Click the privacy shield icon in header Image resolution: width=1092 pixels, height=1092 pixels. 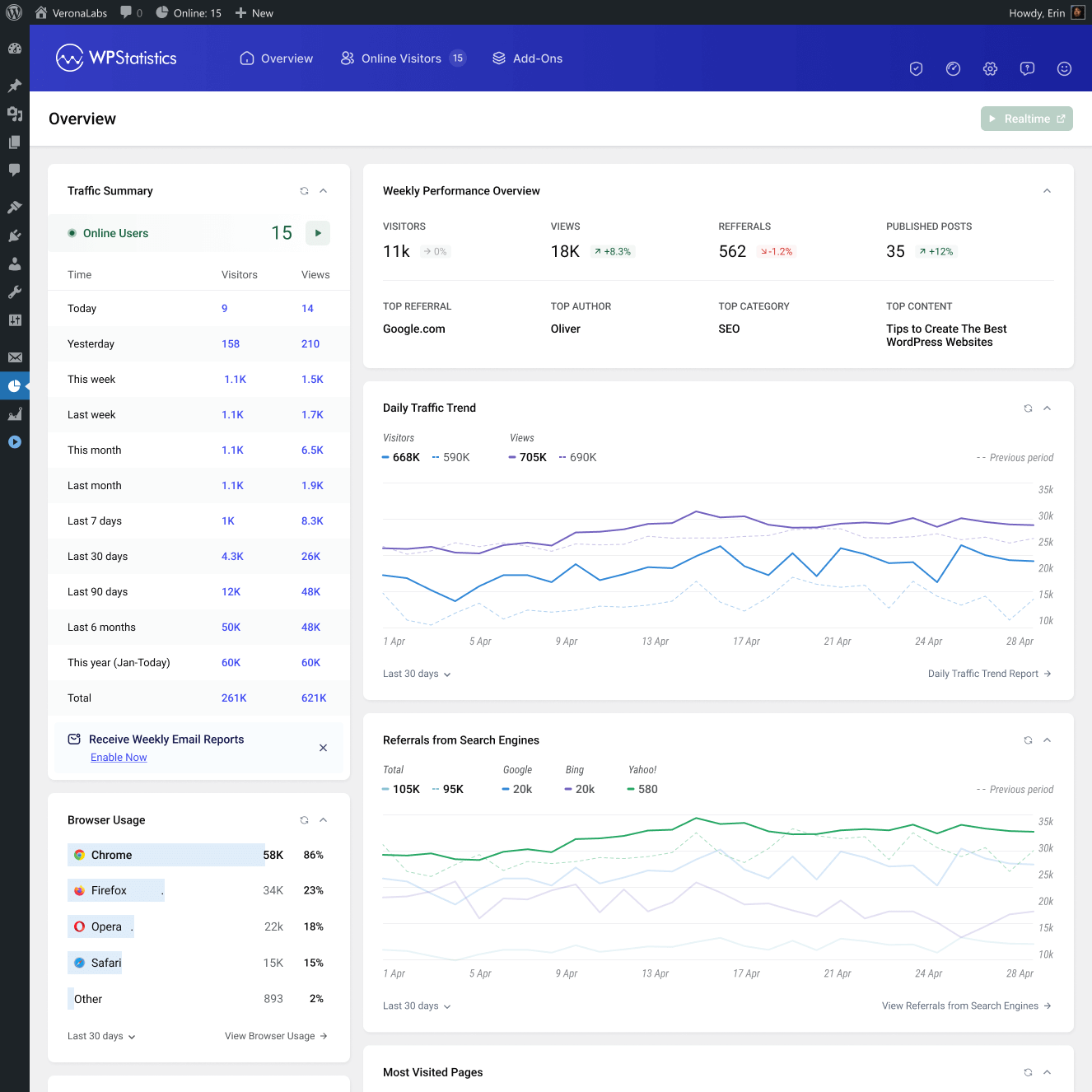click(916, 69)
